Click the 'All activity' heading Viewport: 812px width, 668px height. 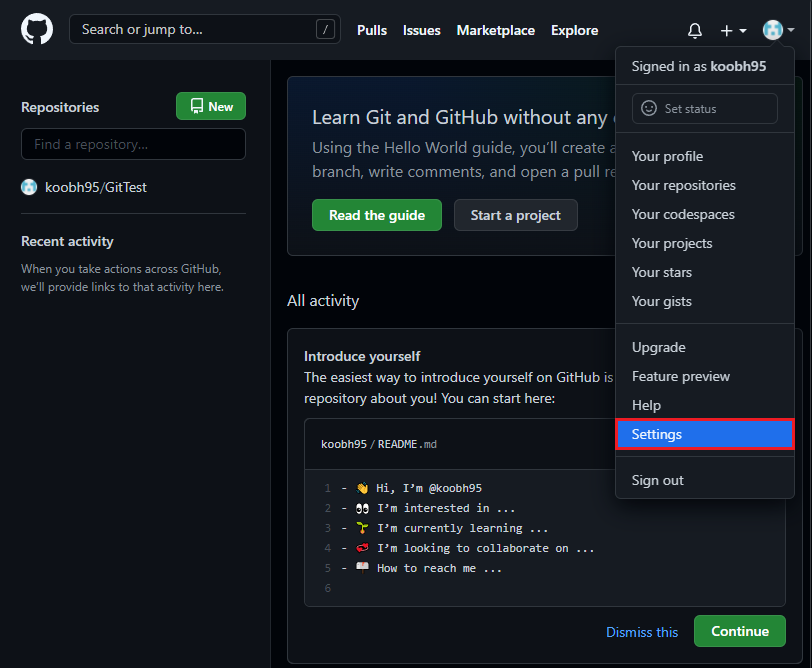point(323,301)
